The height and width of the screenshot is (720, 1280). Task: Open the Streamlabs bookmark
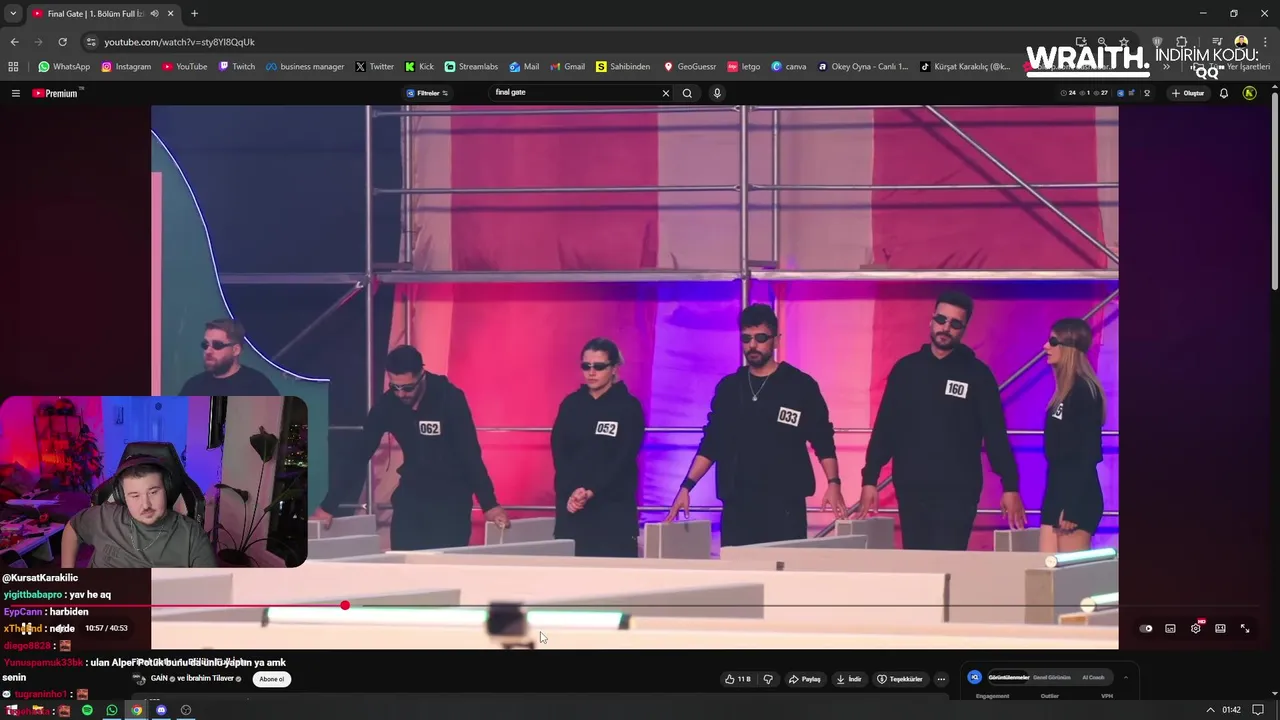pyautogui.click(x=471, y=67)
